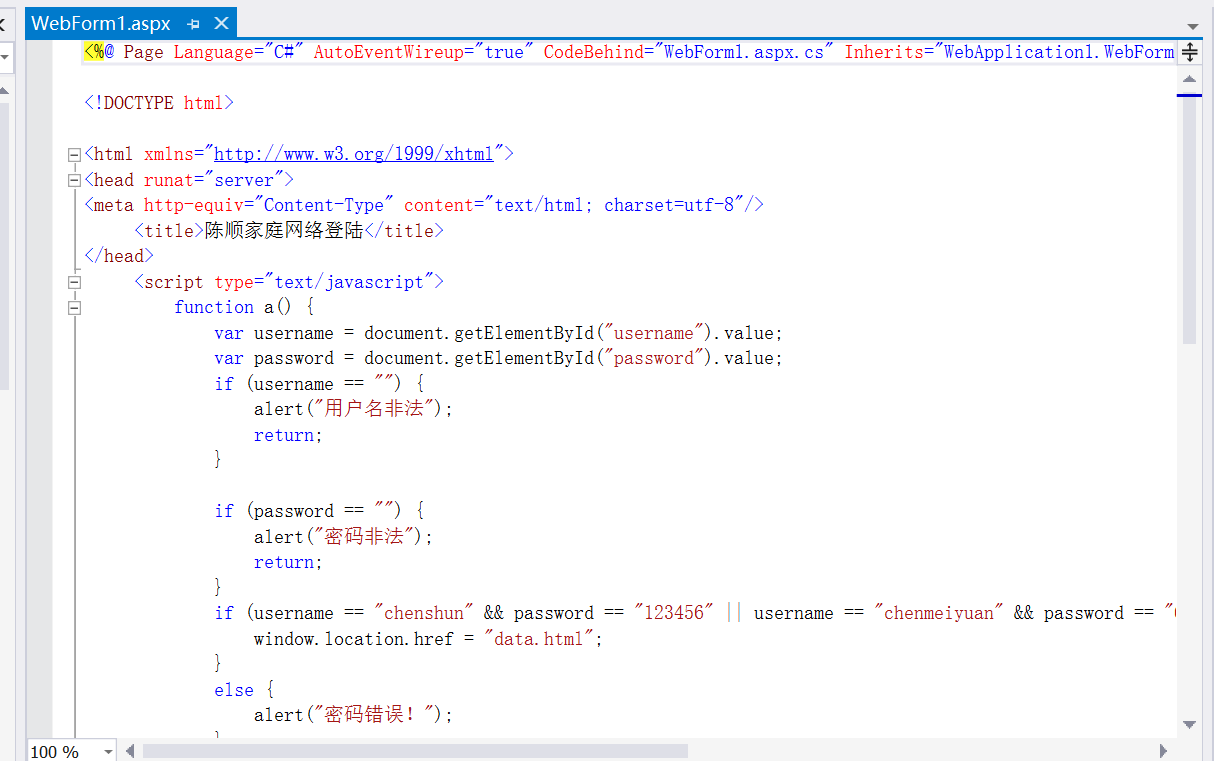Collapse the head runat server block
The height and width of the screenshot is (761, 1214).
click(74, 181)
